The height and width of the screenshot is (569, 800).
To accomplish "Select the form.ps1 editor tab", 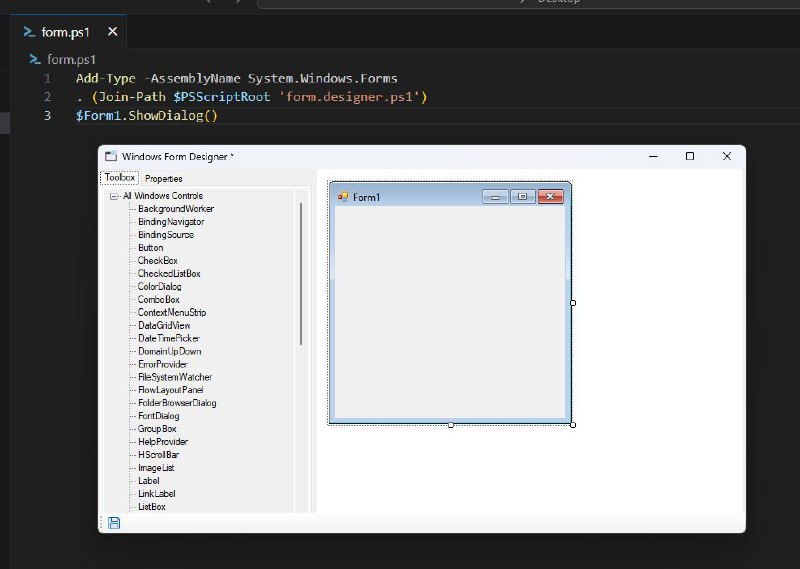I will [x=69, y=32].
